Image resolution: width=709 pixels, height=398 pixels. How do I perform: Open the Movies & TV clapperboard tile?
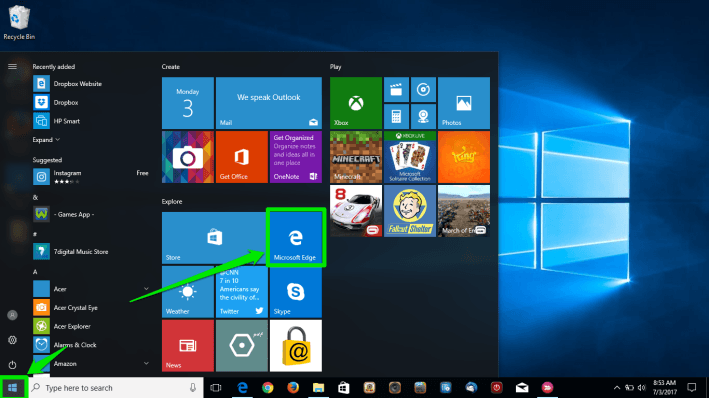(x=396, y=90)
